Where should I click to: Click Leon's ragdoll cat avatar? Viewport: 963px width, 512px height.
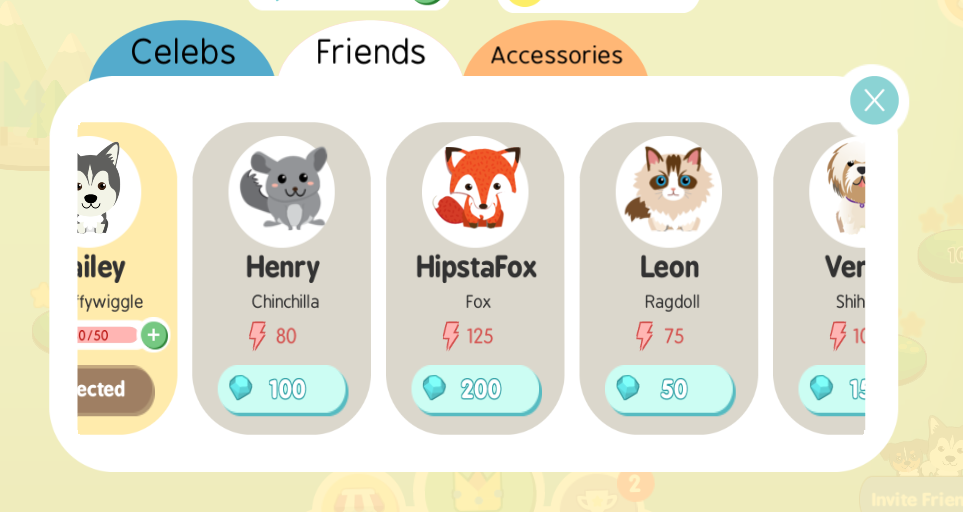(x=669, y=191)
